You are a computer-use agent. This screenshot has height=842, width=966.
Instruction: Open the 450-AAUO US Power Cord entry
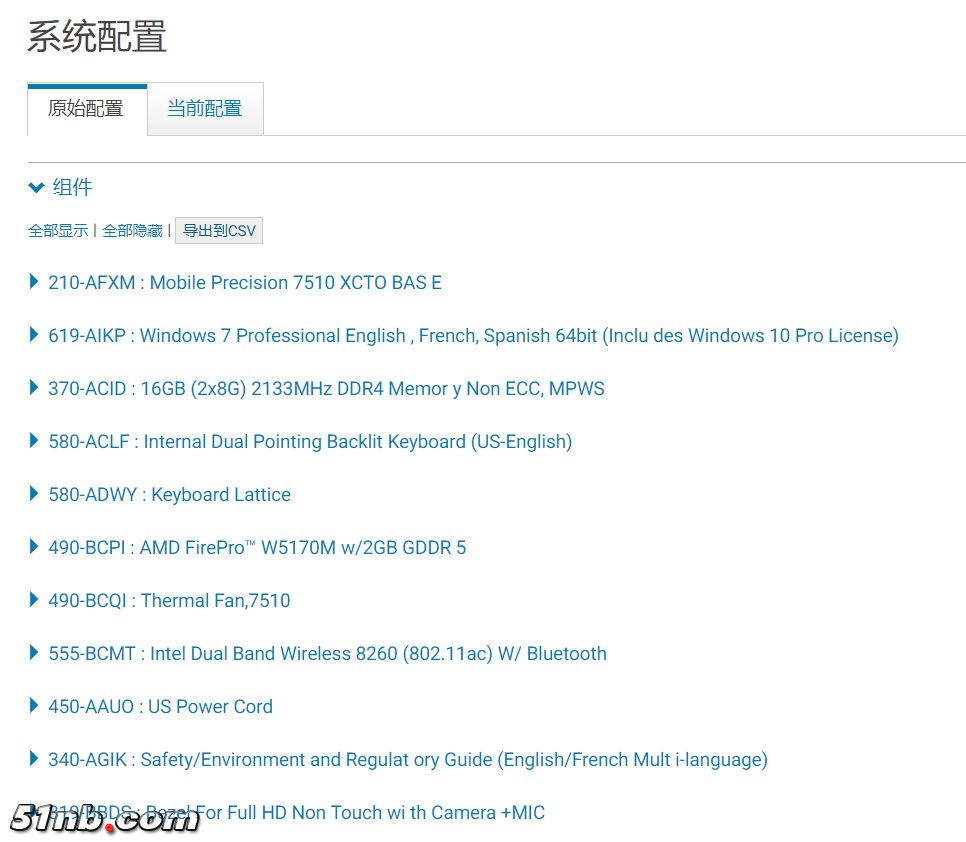tap(160, 706)
